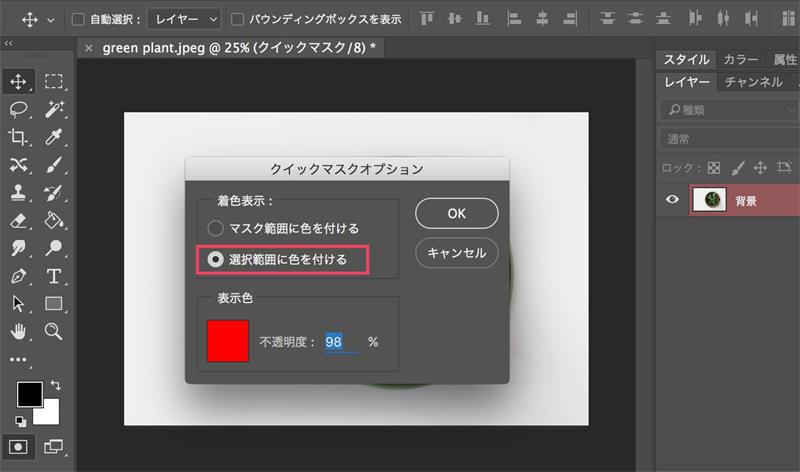This screenshot has width=800, height=472.
Task: Click the OK button in dialog
Action: pyautogui.click(x=456, y=213)
